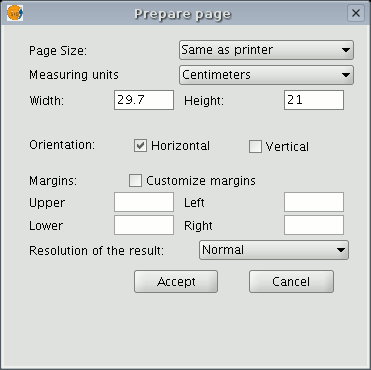Click the Prepare page title bar
The height and width of the screenshot is (370, 371).
183,13
